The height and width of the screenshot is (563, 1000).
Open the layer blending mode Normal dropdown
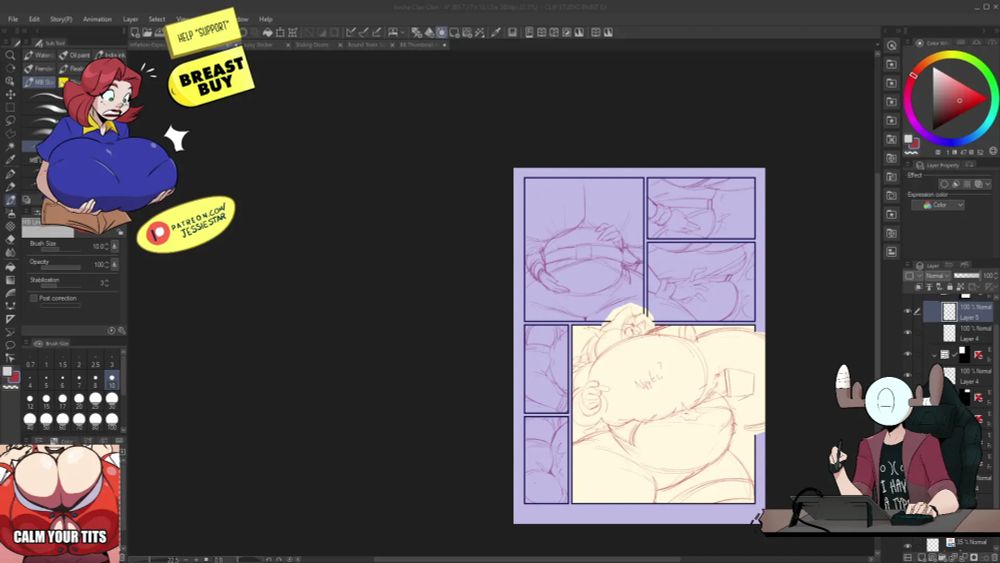[x=937, y=276]
